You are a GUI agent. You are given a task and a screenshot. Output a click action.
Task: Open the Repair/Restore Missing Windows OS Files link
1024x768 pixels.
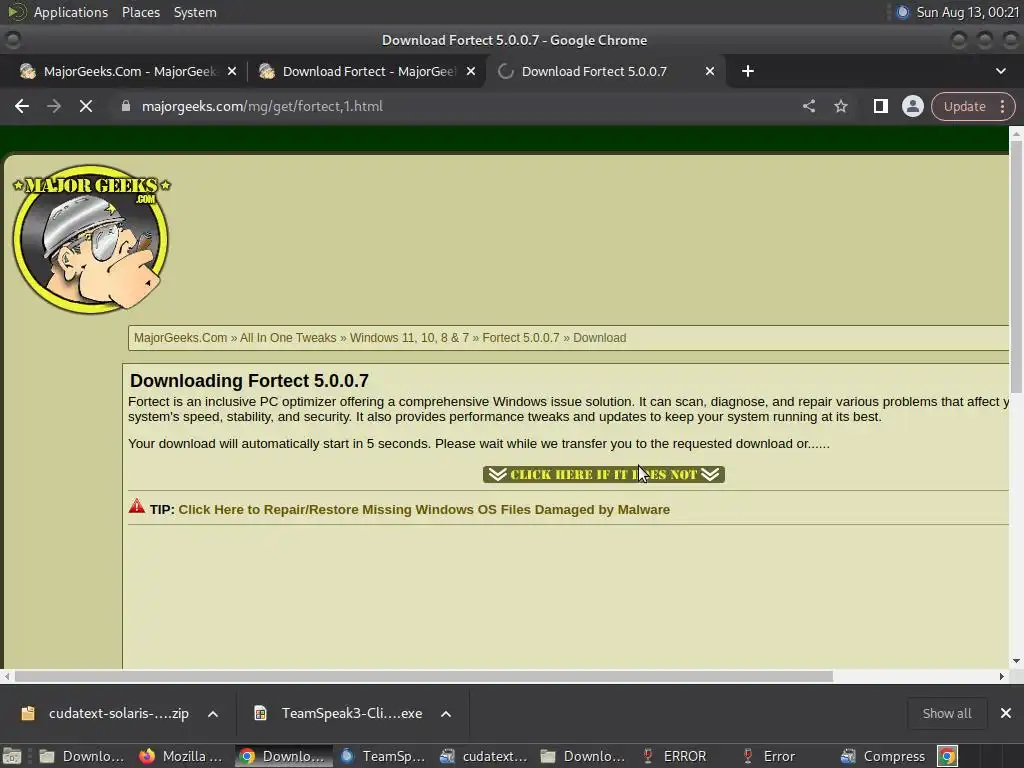(424, 509)
